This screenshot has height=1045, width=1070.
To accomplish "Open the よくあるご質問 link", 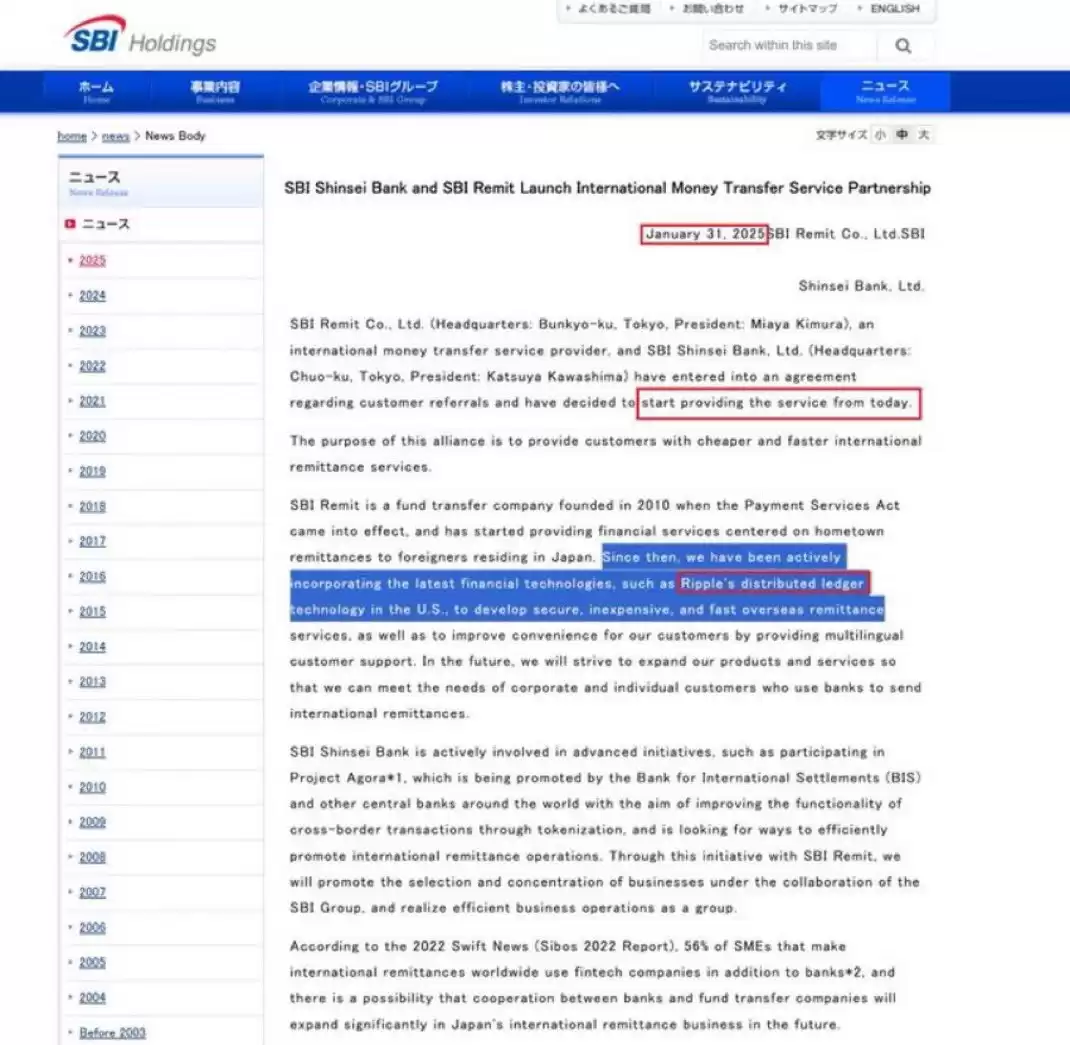I will 613,9.
